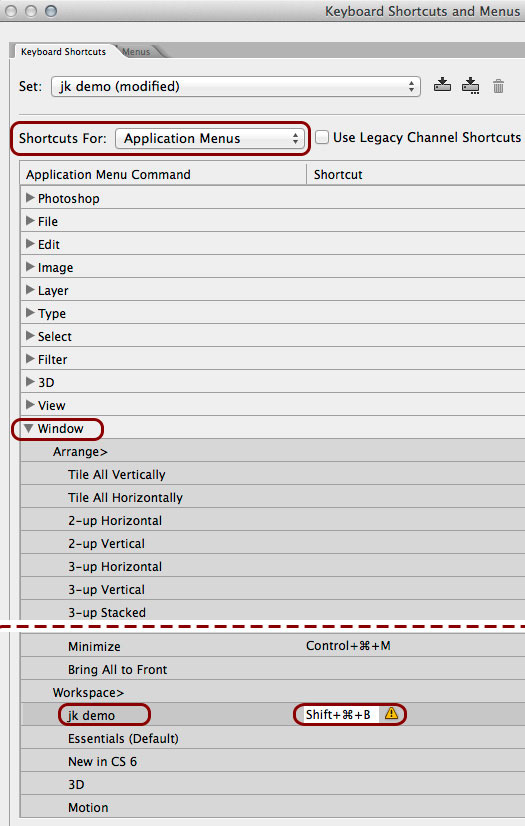This screenshot has width=525, height=826.
Task: Select the Motion workspace row
Action: (x=272, y=807)
